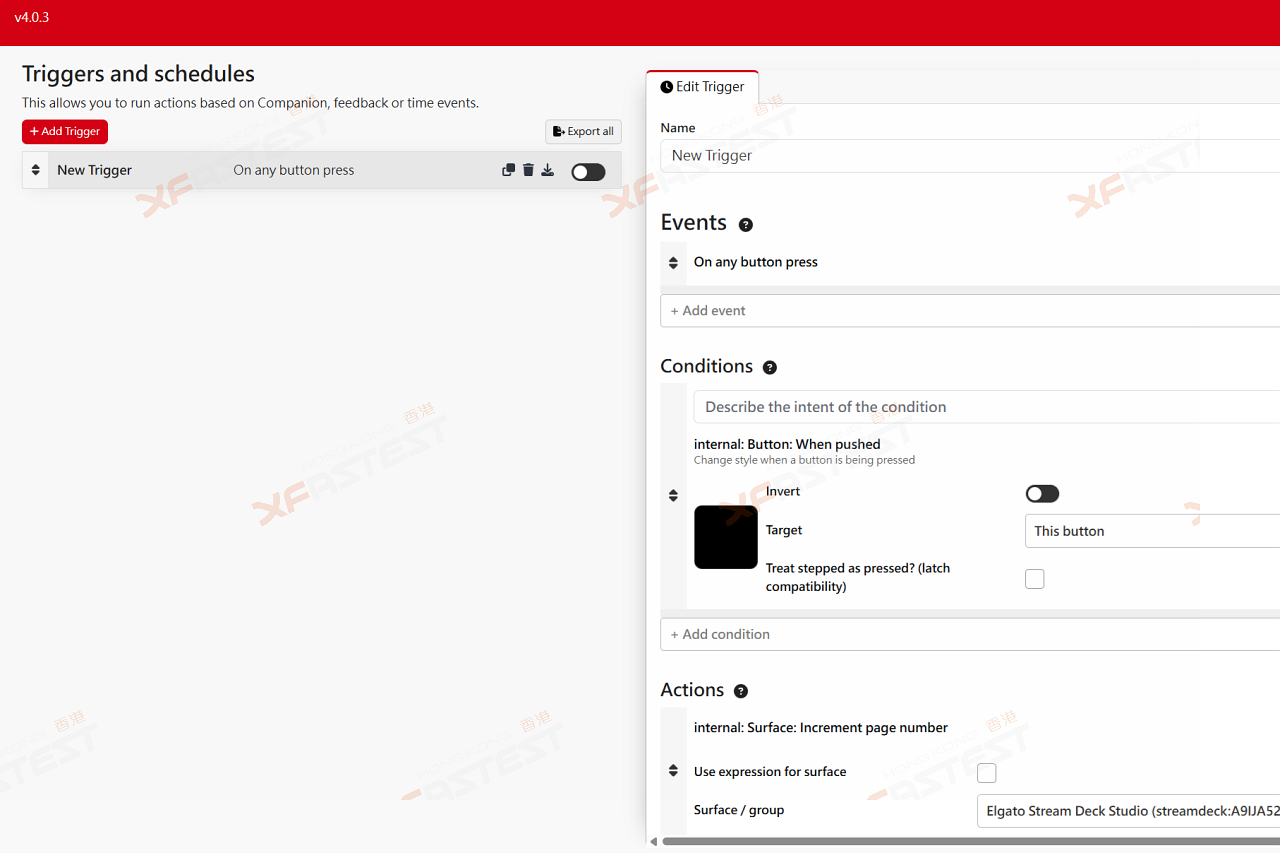Delete New Trigger using the trash icon

coord(528,170)
